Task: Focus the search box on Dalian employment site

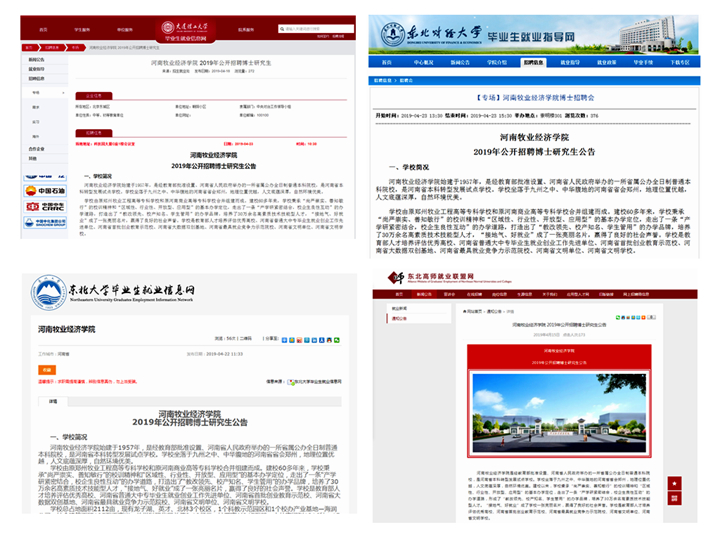Action: (316, 29)
